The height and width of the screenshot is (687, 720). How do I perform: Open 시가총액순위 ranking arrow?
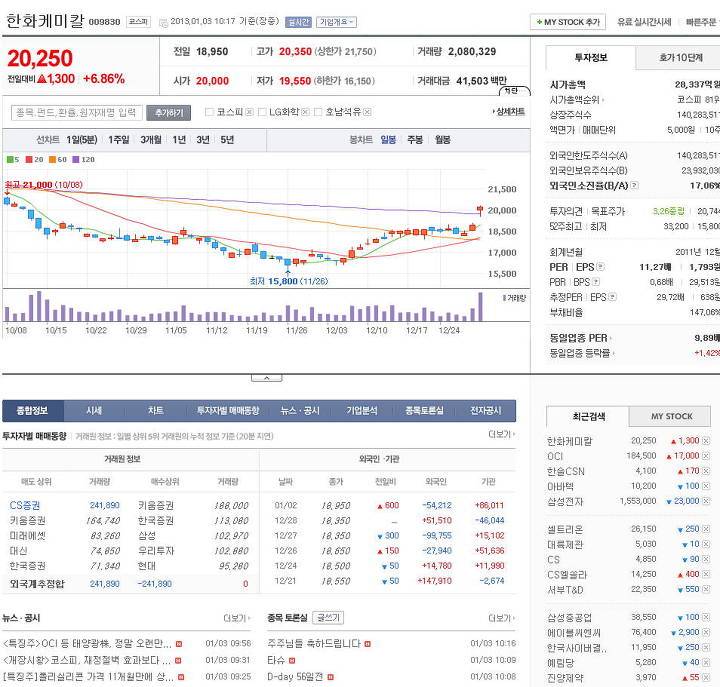(x=602, y=100)
